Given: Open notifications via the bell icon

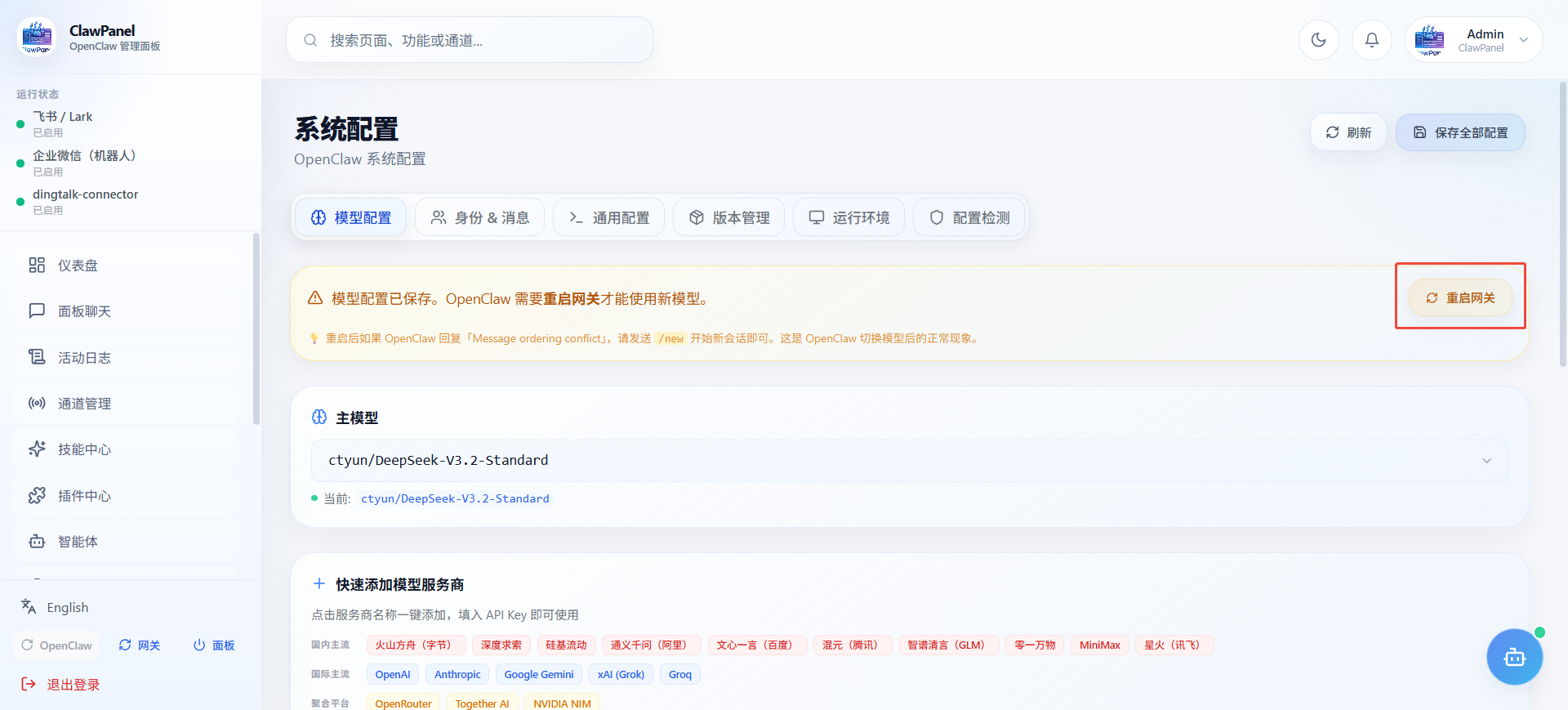Looking at the screenshot, I should point(1371,40).
